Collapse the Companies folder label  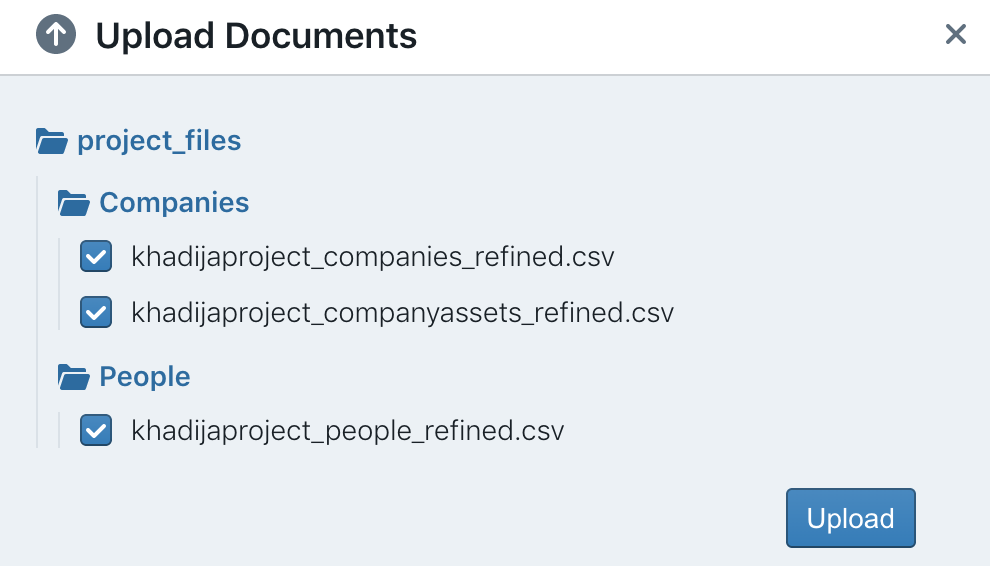174,203
